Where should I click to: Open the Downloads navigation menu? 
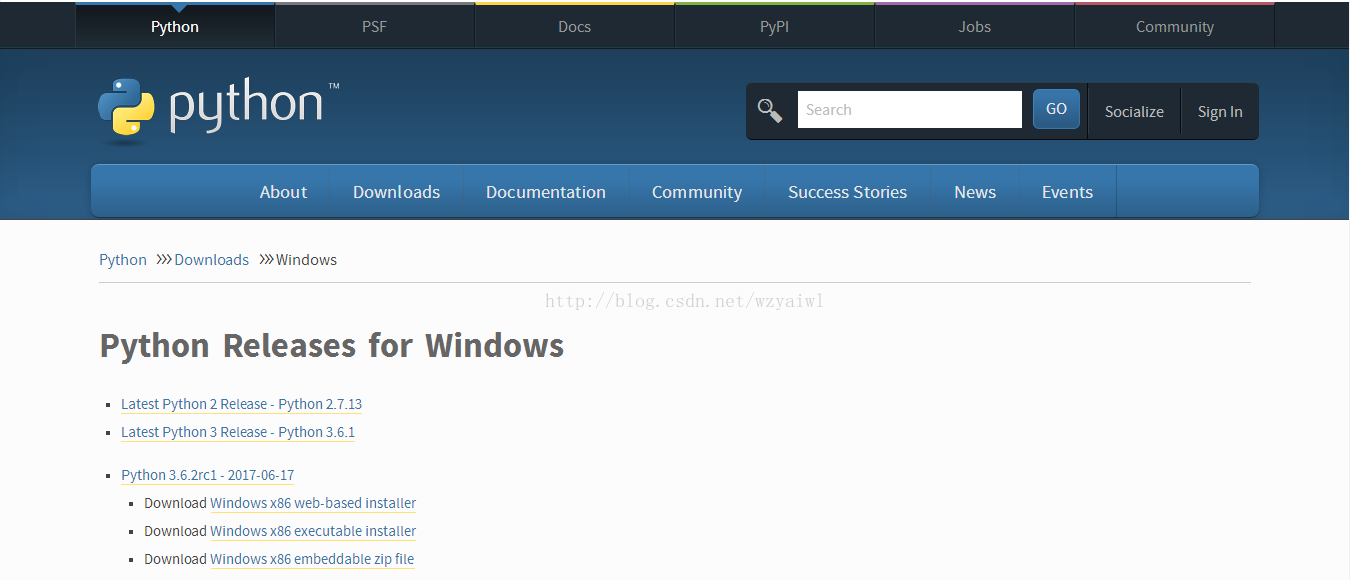[x=396, y=192]
